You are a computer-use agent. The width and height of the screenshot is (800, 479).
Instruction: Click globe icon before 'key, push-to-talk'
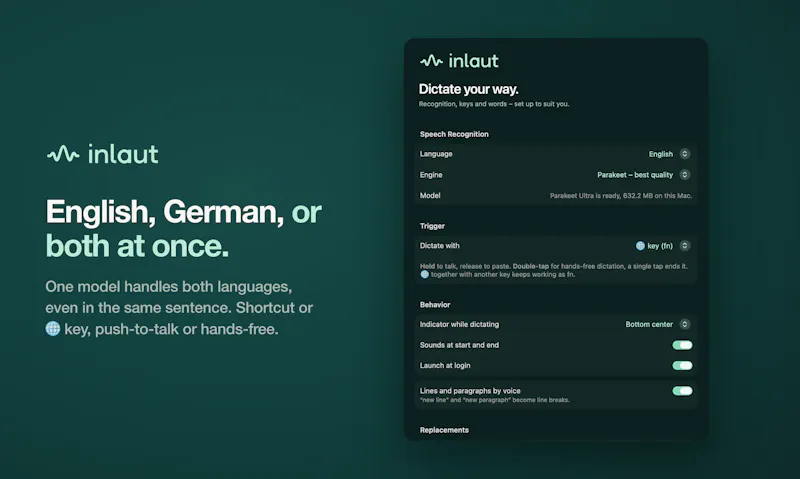click(53, 329)
